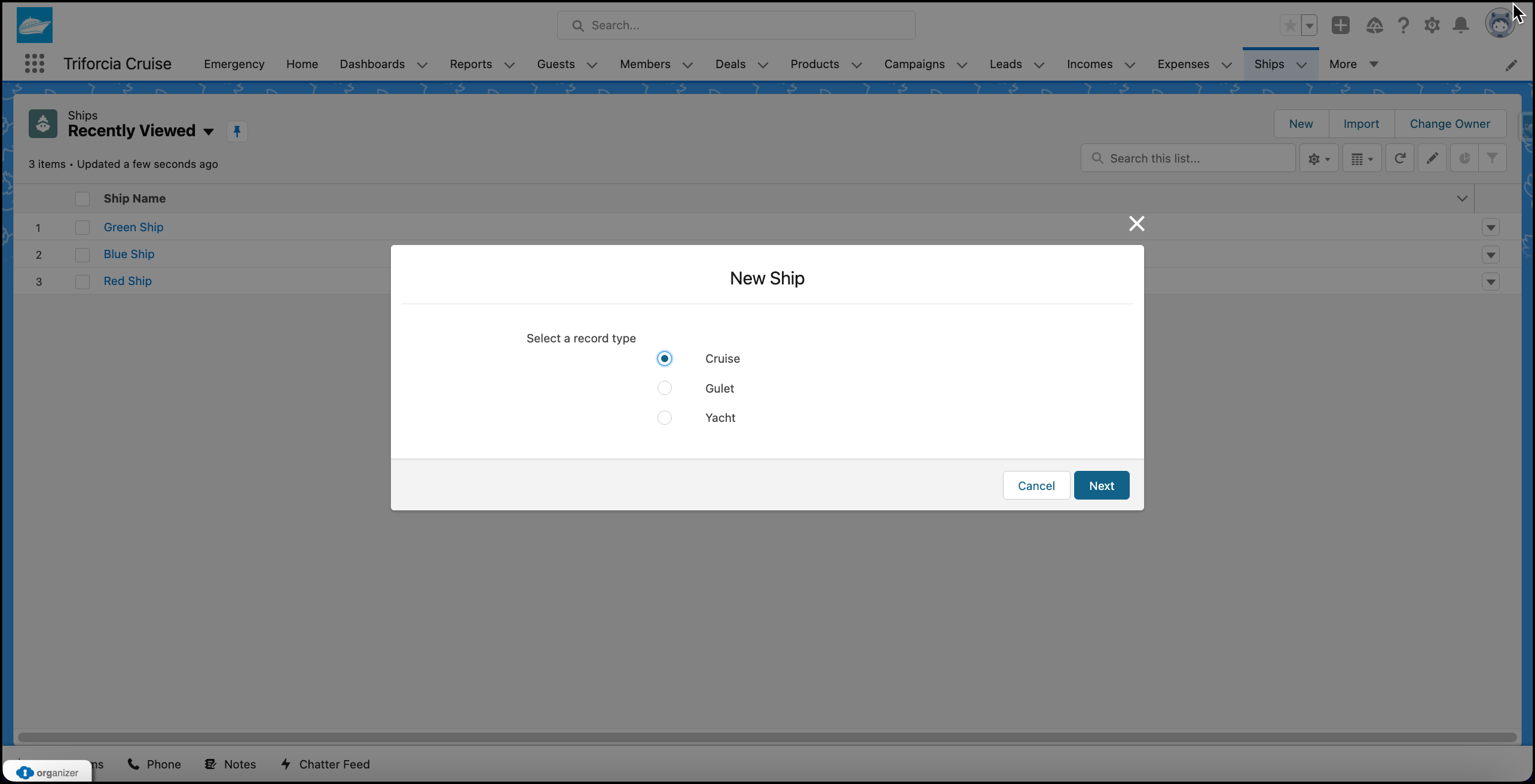
Task: Open the Blue Ship record link
Action: click(x=129, y=254)
